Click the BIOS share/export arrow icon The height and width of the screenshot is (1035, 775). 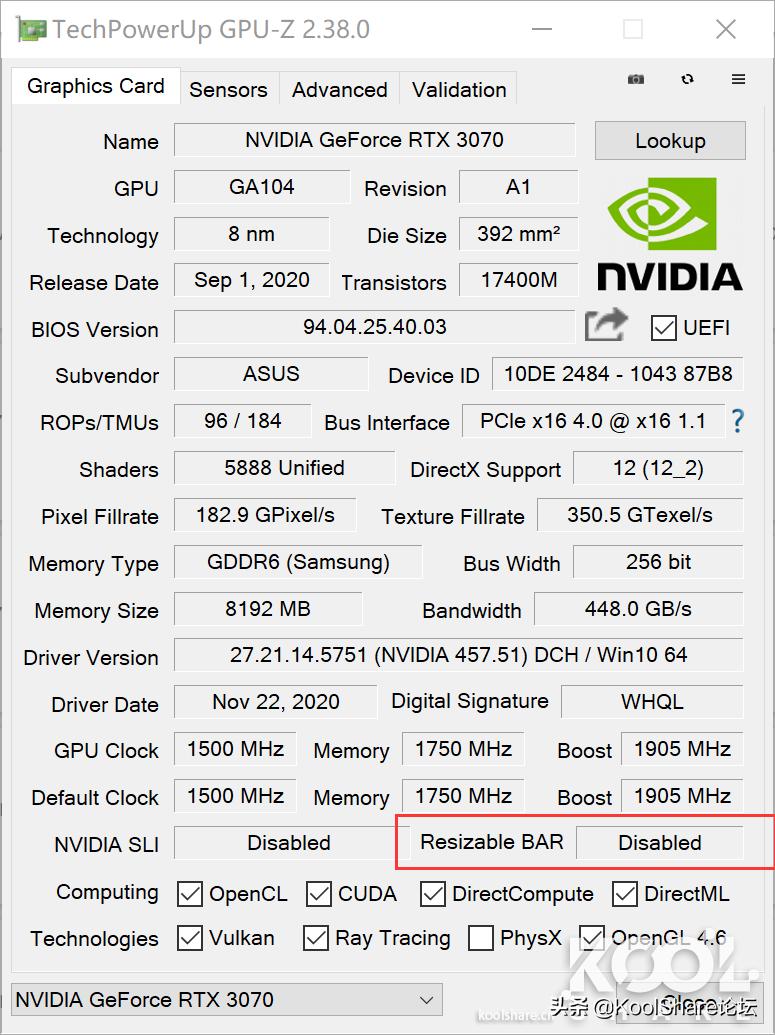click(606, 325)
